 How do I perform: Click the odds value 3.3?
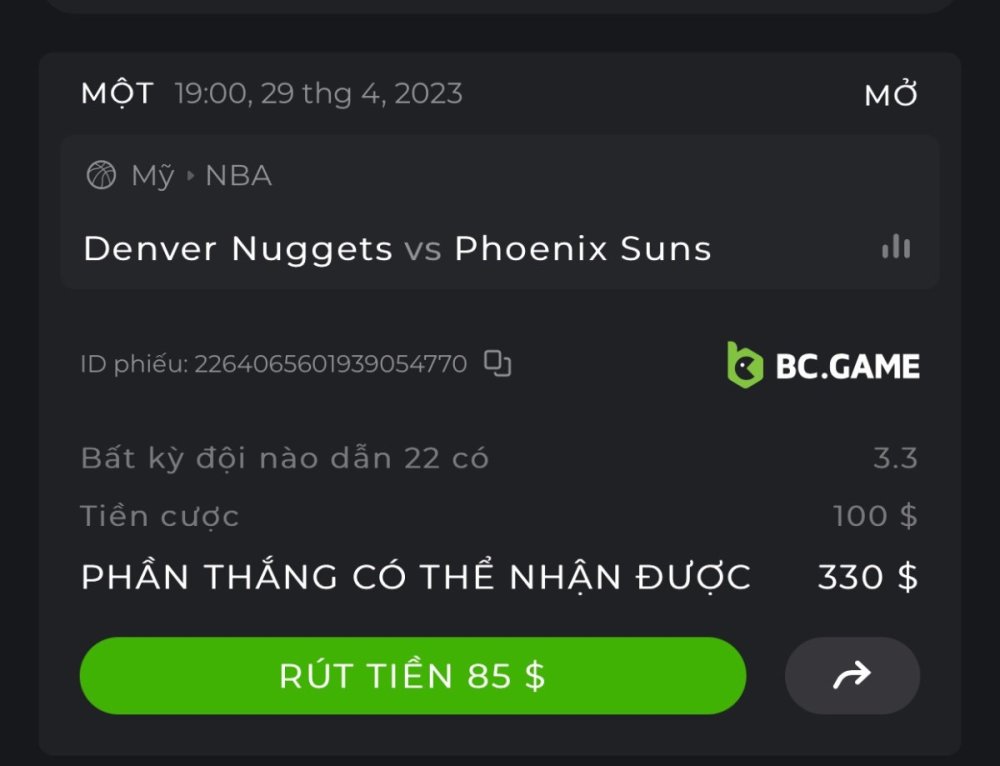click(x=895, y=458)
